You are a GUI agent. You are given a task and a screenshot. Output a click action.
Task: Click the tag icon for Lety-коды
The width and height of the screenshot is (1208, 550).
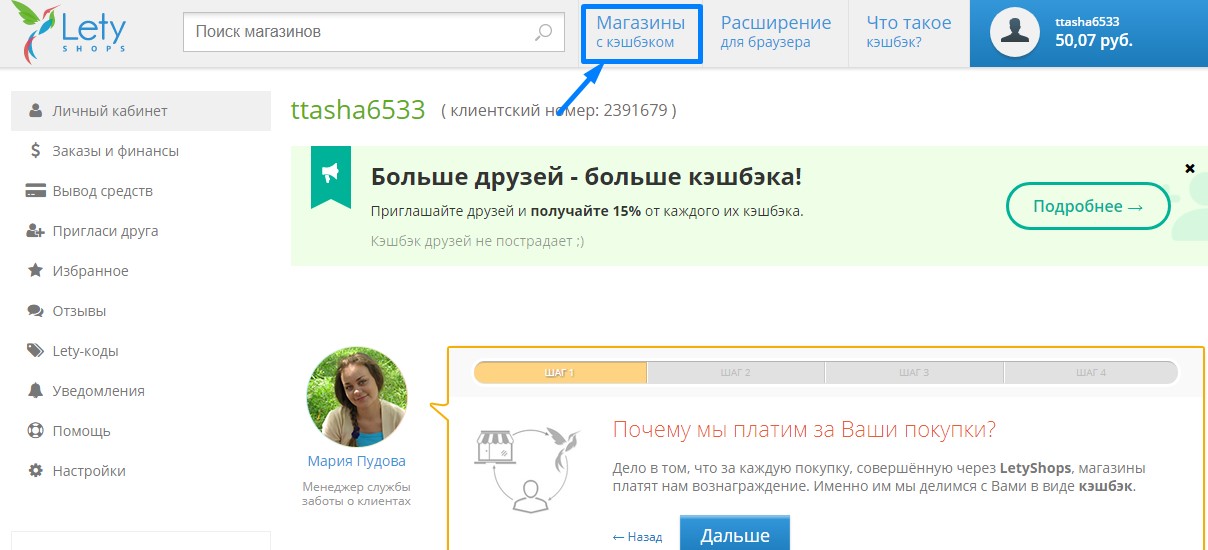35,351
